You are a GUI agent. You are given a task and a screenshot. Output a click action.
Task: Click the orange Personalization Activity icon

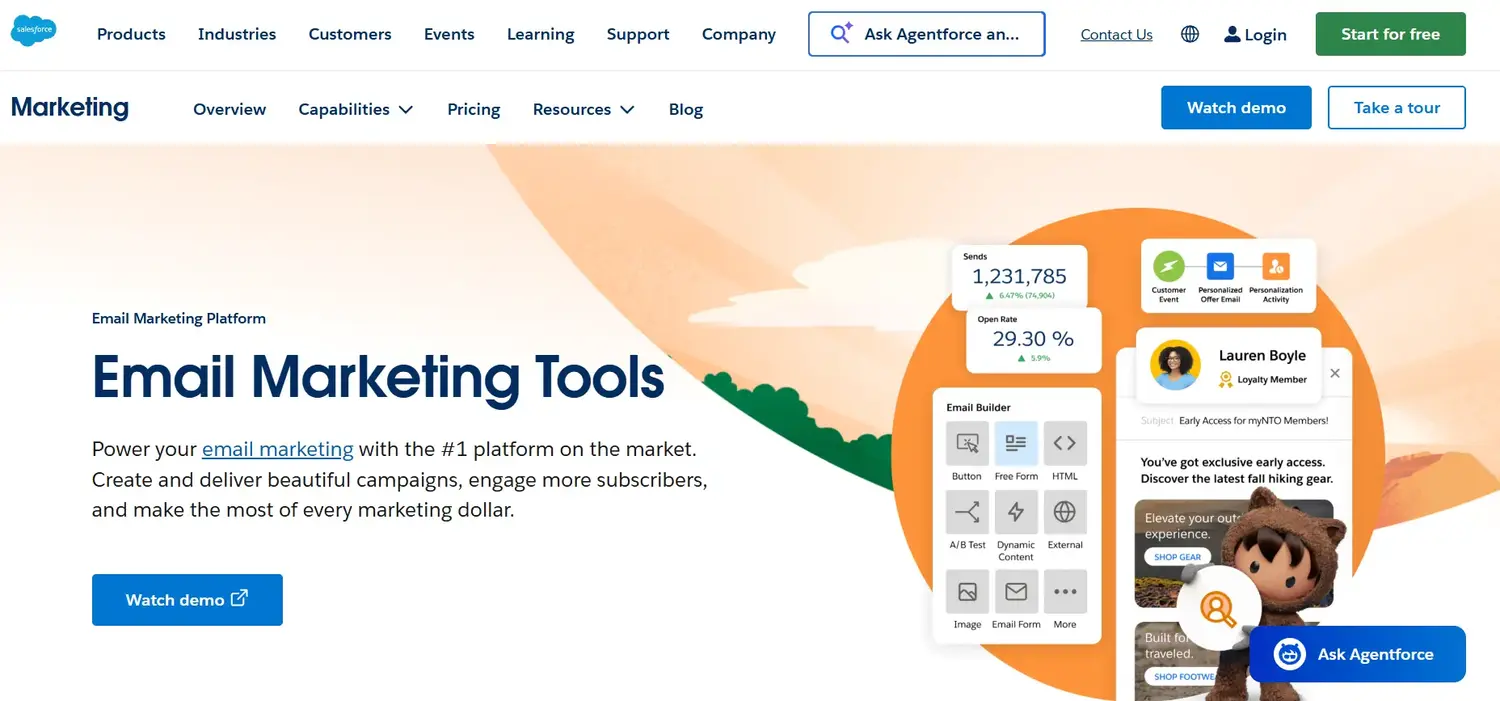(x=1275, y=267)
